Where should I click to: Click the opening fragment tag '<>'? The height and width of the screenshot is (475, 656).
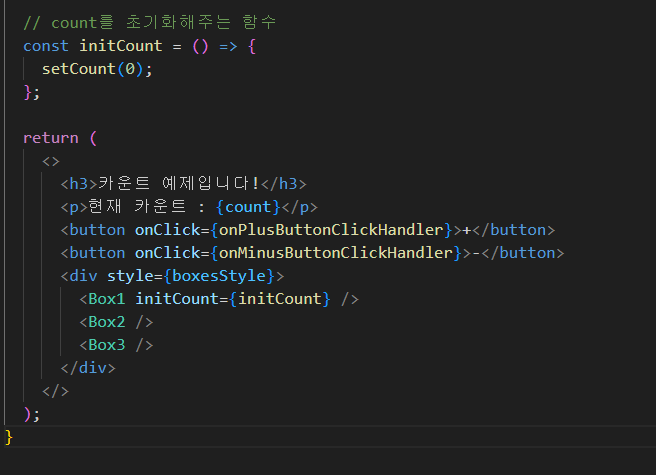point(51,161)
